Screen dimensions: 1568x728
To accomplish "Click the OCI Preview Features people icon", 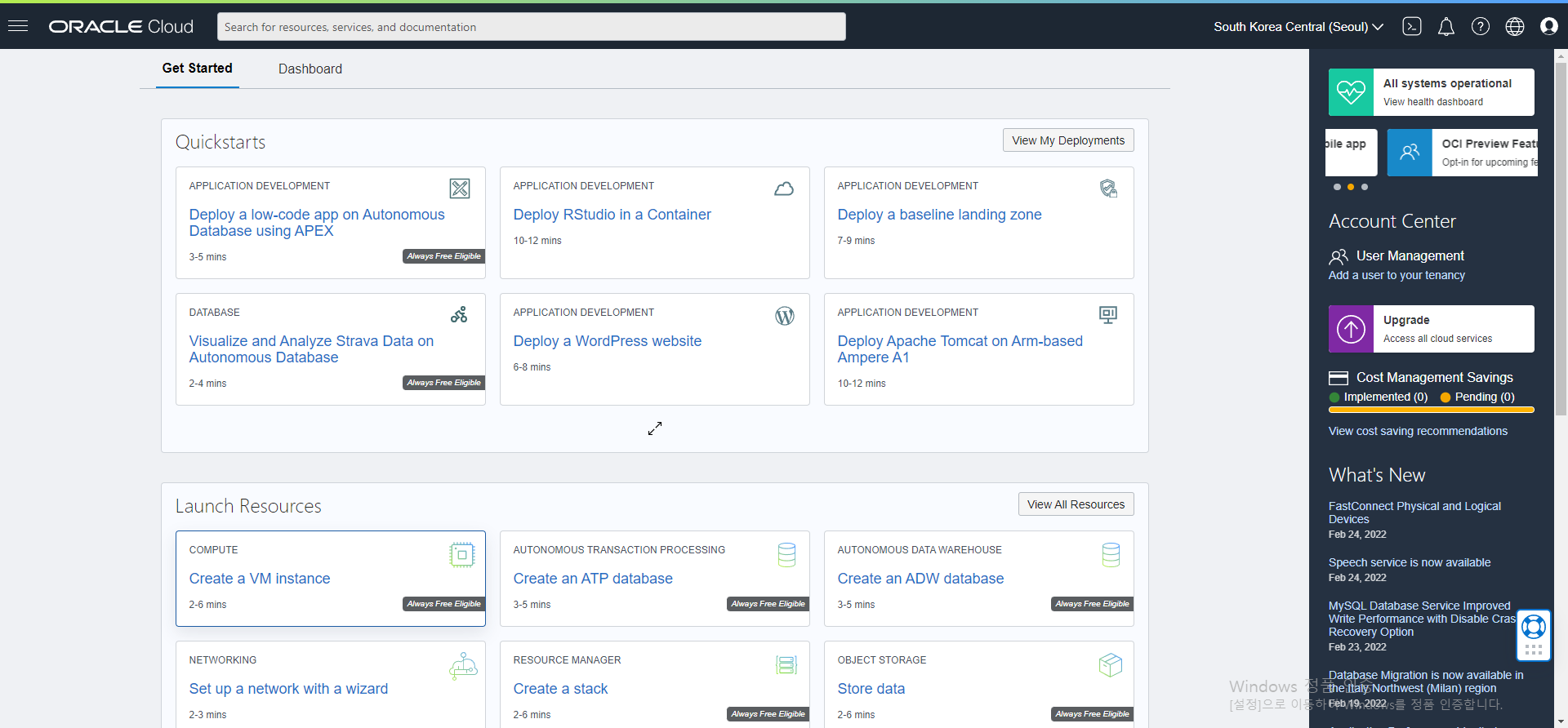I will click(1410, 153).
